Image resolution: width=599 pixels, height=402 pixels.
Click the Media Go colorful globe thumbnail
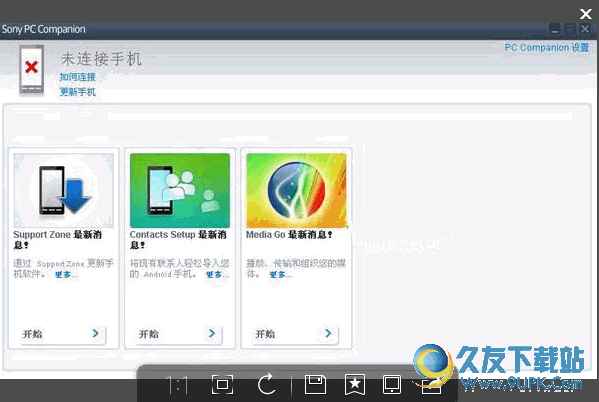pyautogui.click(x=296, y=190)
